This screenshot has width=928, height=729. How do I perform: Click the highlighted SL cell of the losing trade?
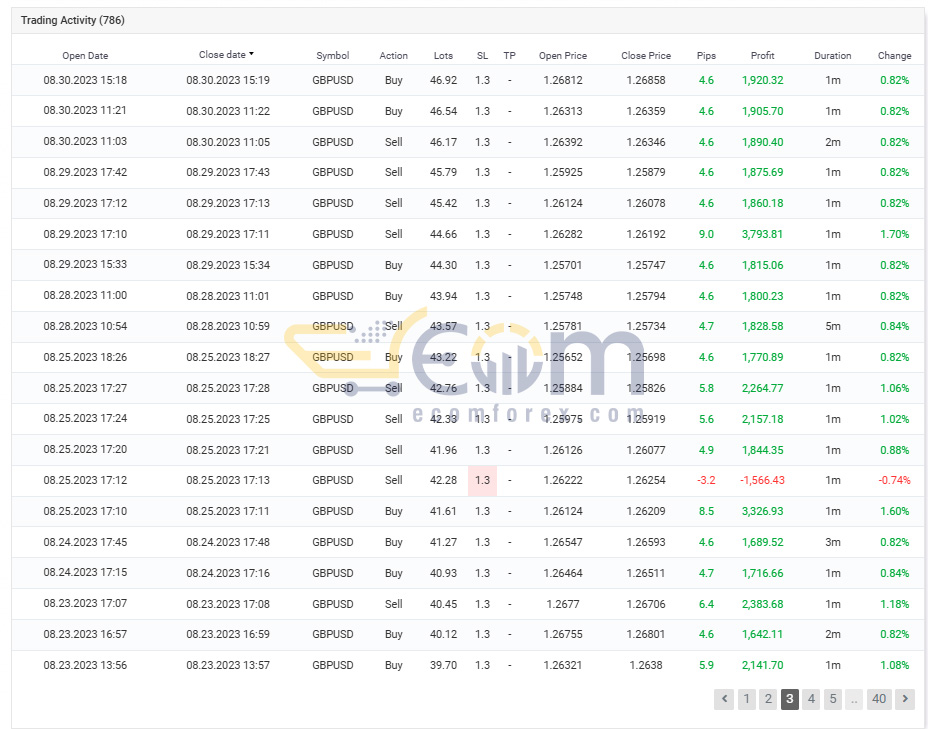(x=482, y=480)
